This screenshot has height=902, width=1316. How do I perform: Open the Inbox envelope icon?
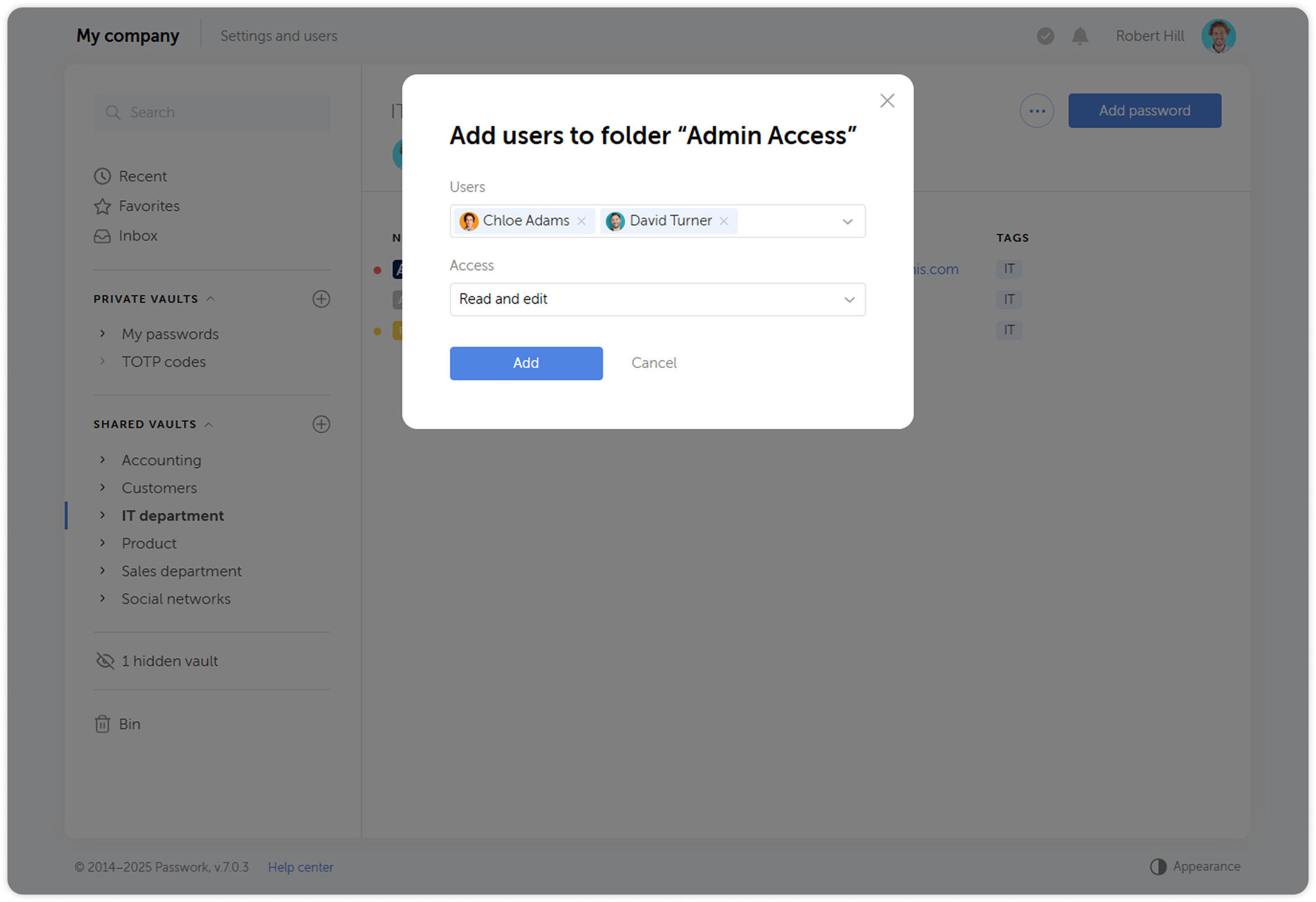103,235
